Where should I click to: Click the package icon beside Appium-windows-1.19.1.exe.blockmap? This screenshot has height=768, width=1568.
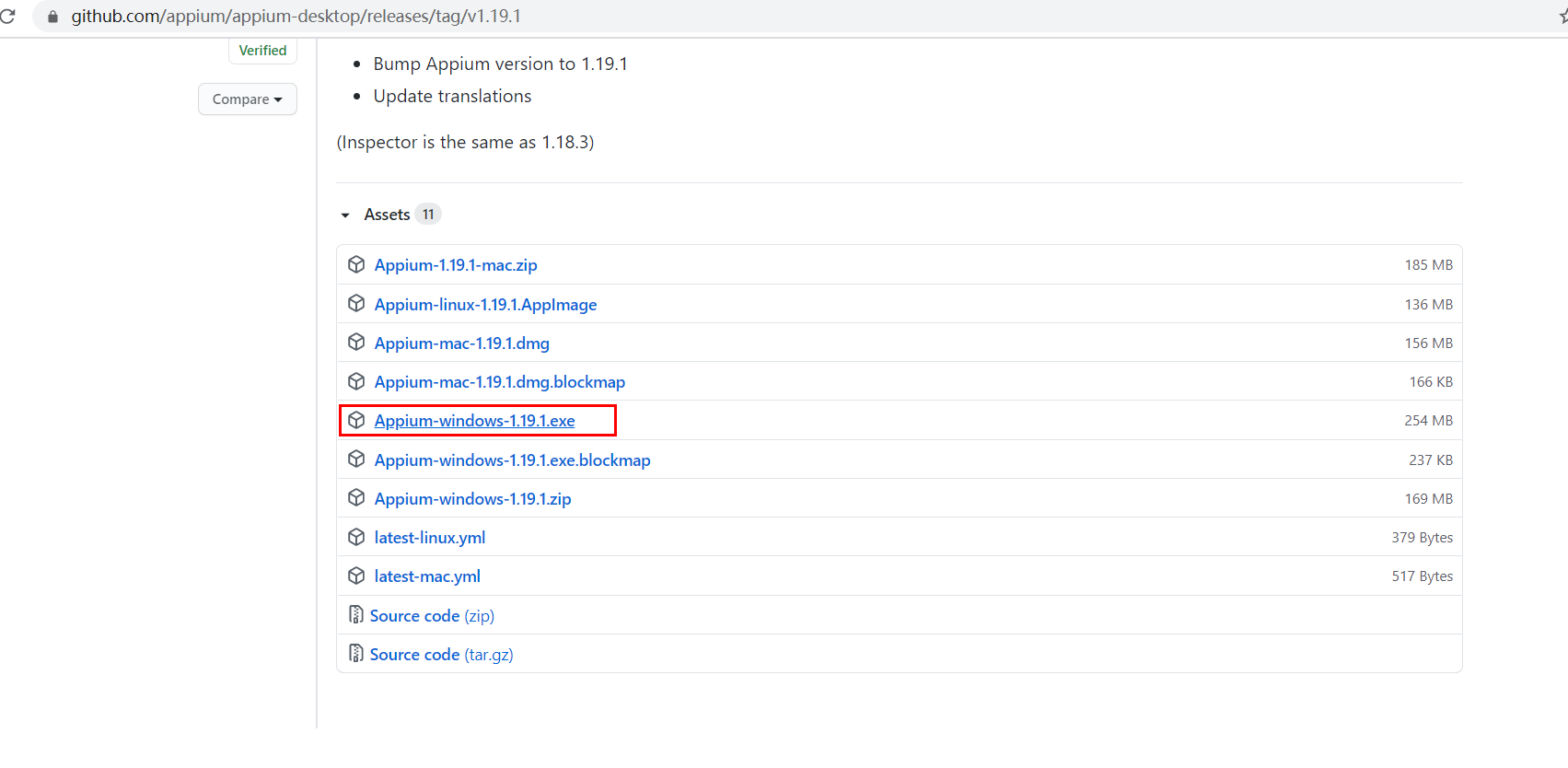point(356,460)
